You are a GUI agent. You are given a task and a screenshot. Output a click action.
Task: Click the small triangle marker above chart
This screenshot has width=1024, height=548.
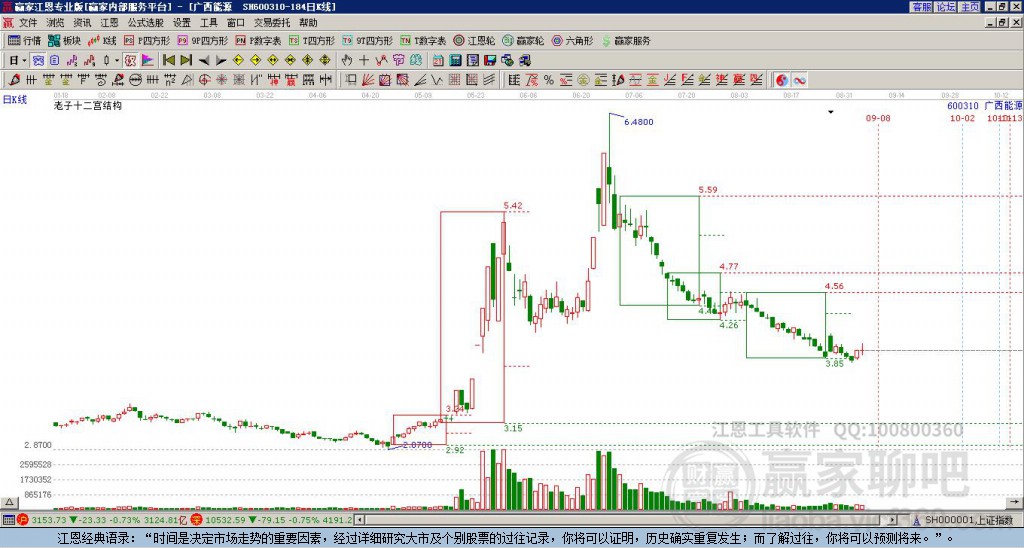tap(831, 112)
